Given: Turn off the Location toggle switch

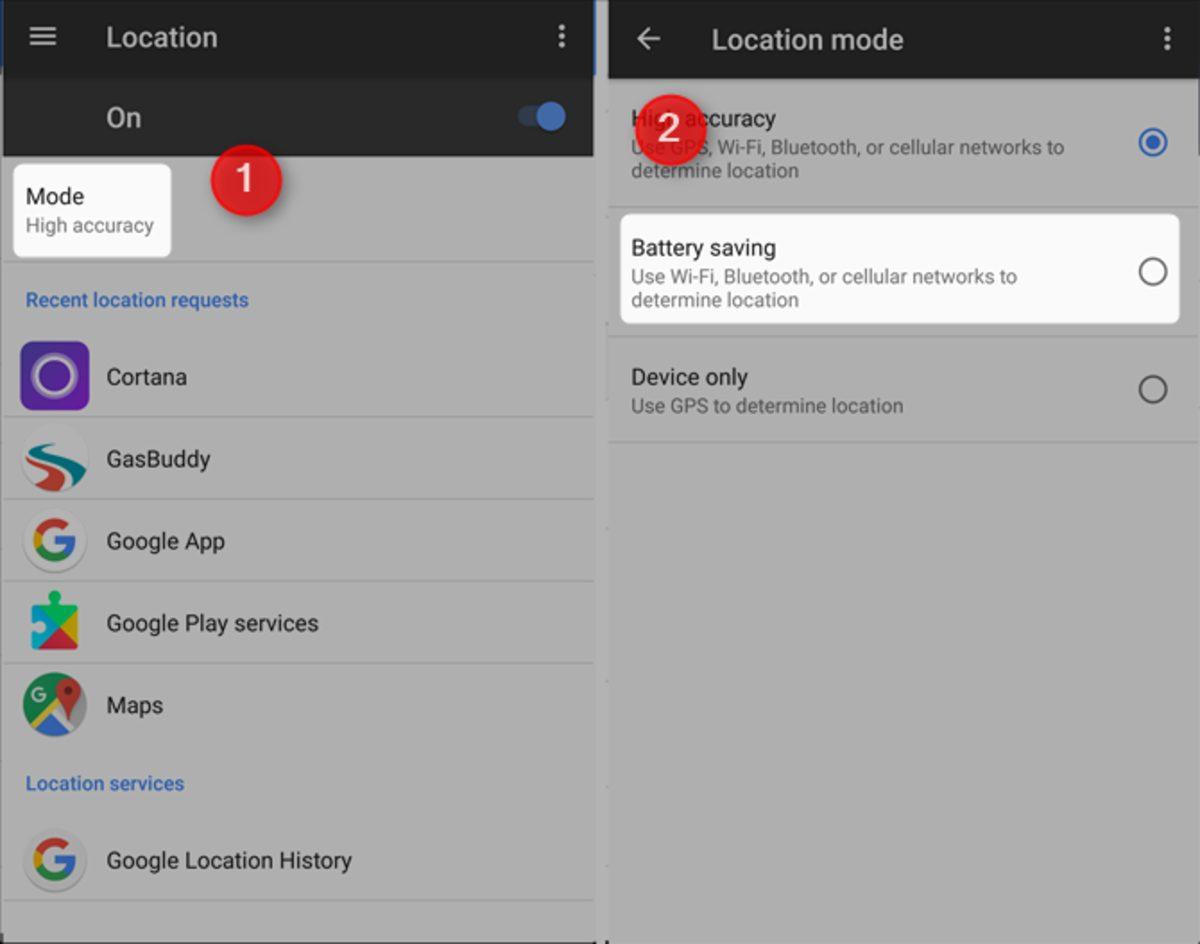Looking at the screenshot, I should pyautogui.click(x=543, y=117).
